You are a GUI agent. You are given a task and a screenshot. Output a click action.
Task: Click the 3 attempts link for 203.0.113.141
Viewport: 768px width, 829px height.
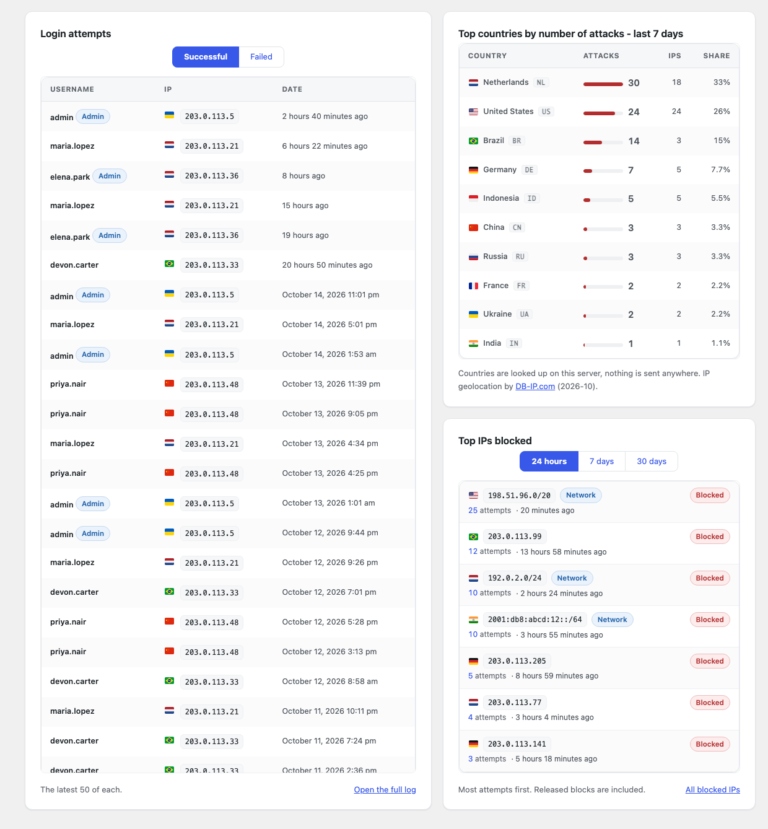pos(470,759)
